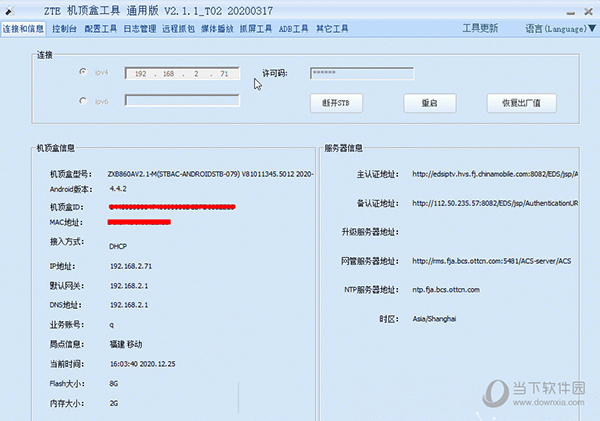Switch to the 控制台 tab
600x421 pixels.
coord(64,29)
